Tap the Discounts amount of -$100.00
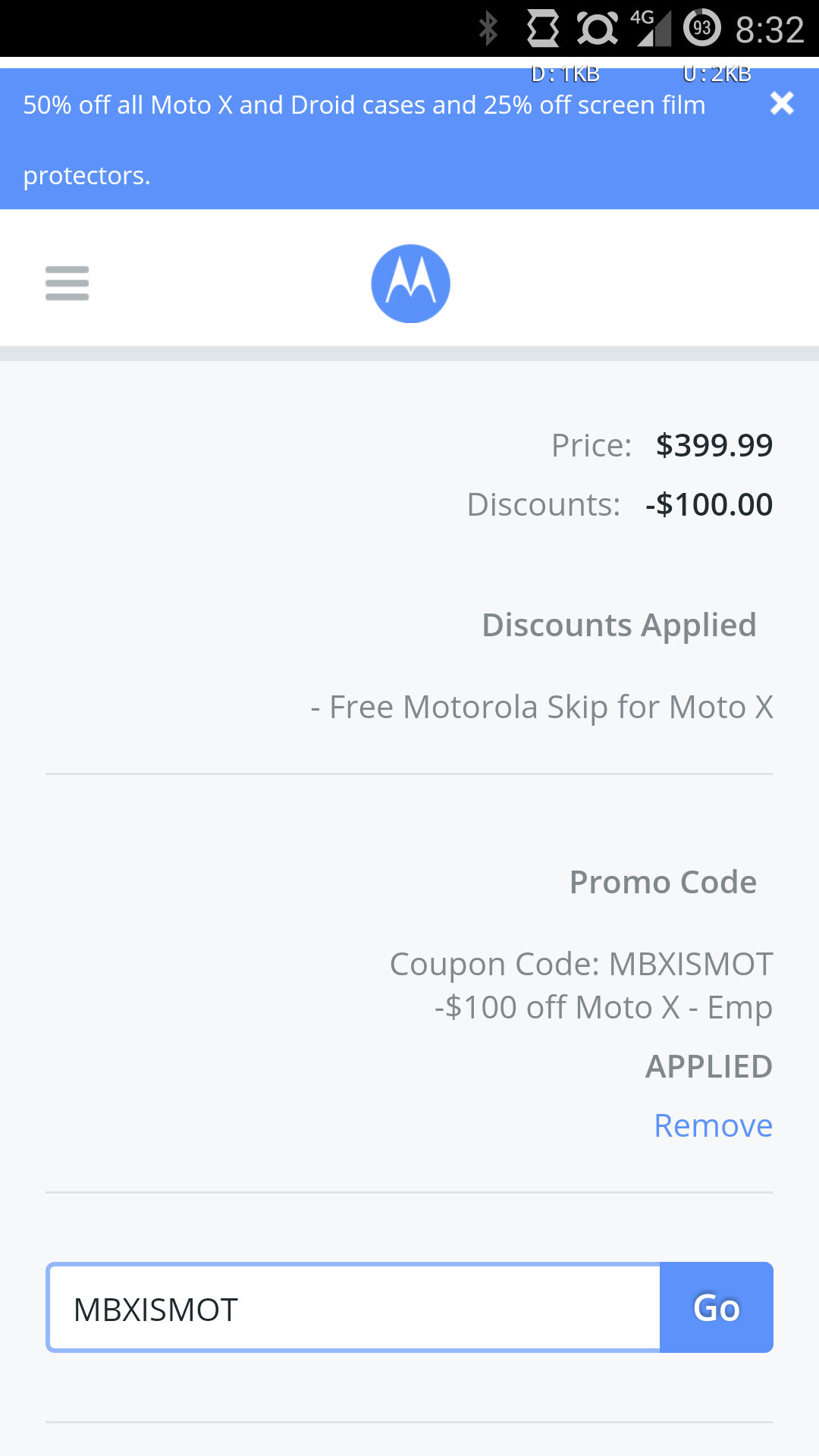Image resolution: width=819 pixels, height=1456 pixels. coord(708,504)
